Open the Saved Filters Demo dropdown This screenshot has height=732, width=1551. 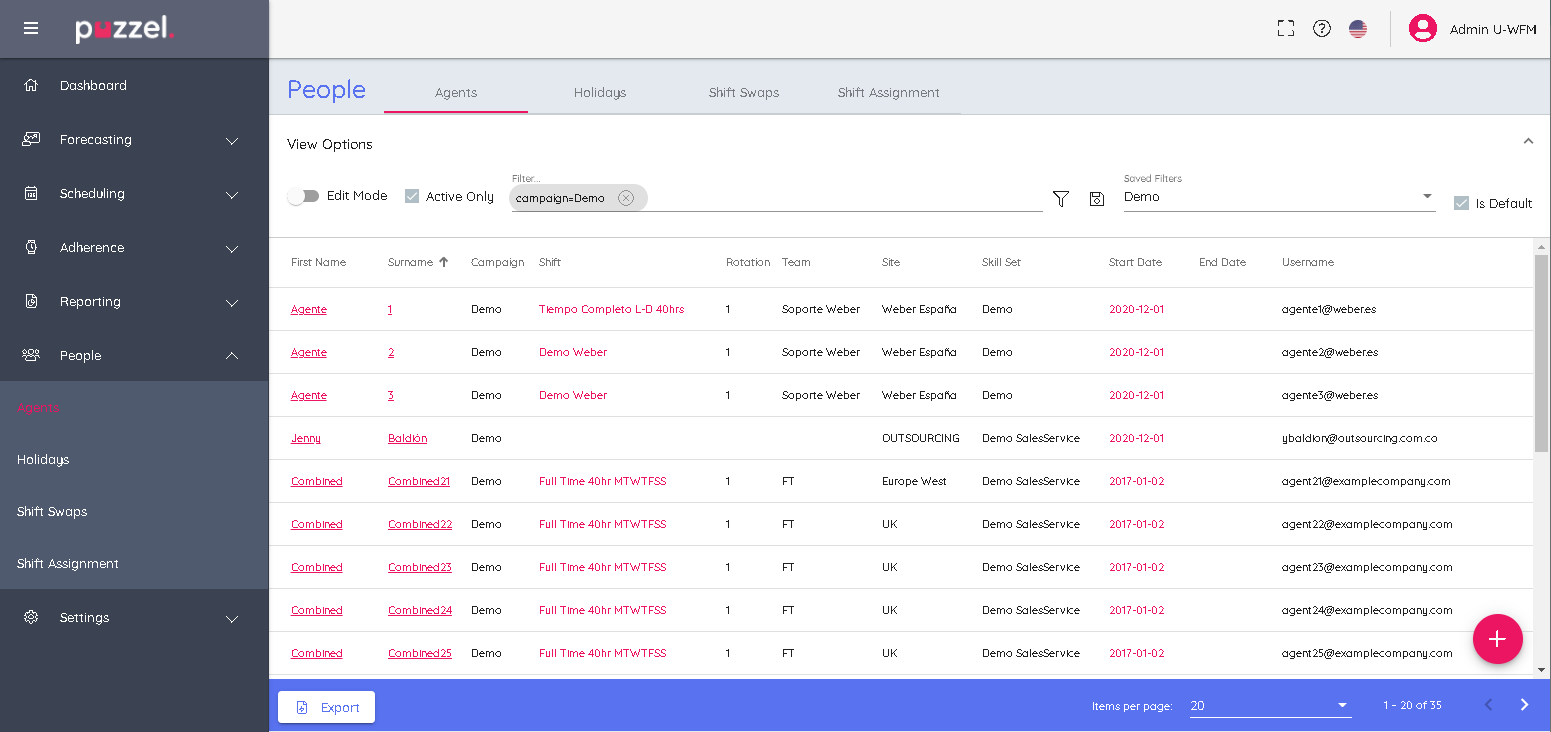(1278, 197)
